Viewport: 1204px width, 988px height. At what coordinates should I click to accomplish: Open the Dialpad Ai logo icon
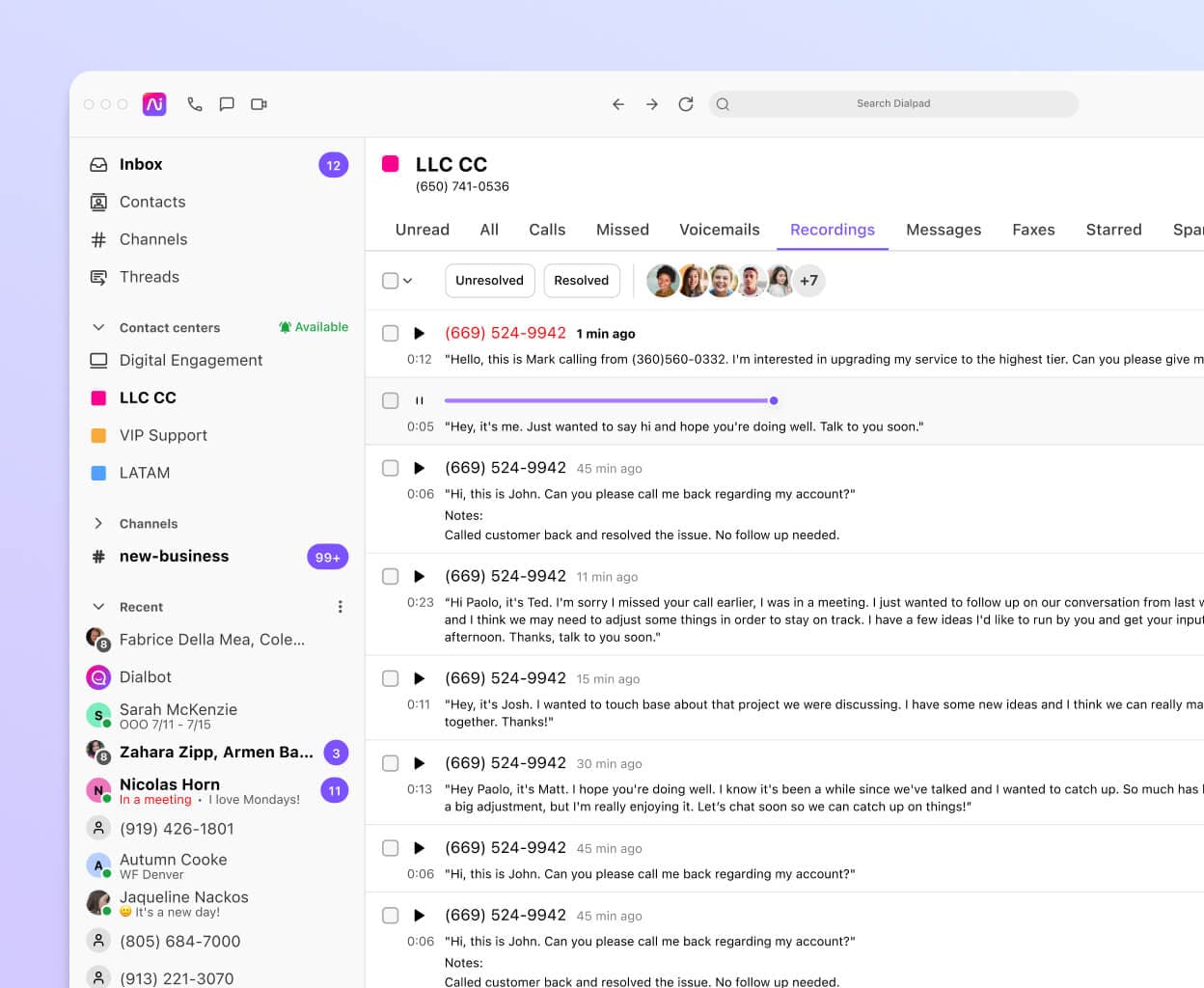tap(154, 104)
